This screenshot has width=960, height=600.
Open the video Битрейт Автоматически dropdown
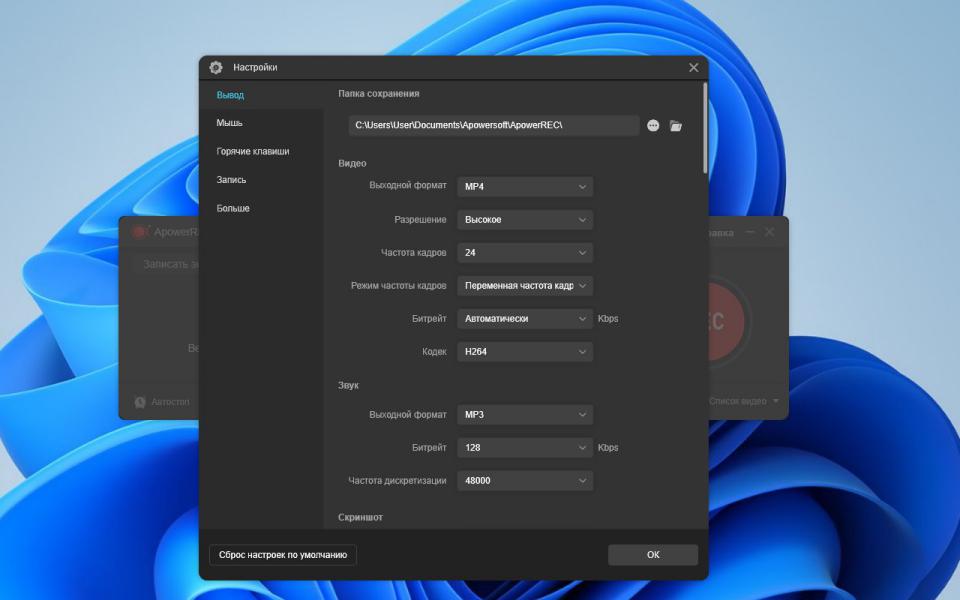point(525,319)
